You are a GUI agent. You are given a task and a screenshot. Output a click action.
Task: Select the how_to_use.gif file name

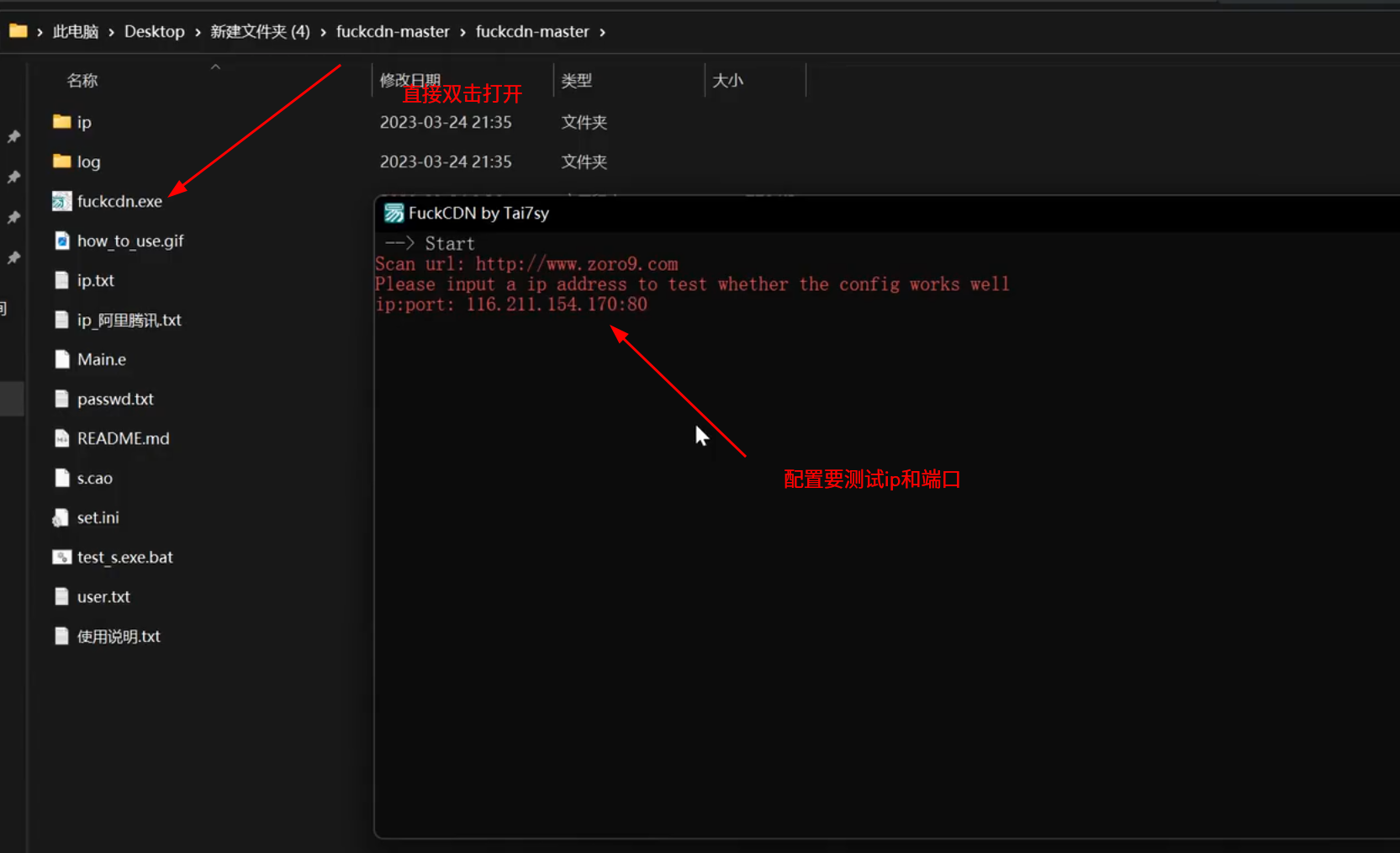click(x=130, y=241)
